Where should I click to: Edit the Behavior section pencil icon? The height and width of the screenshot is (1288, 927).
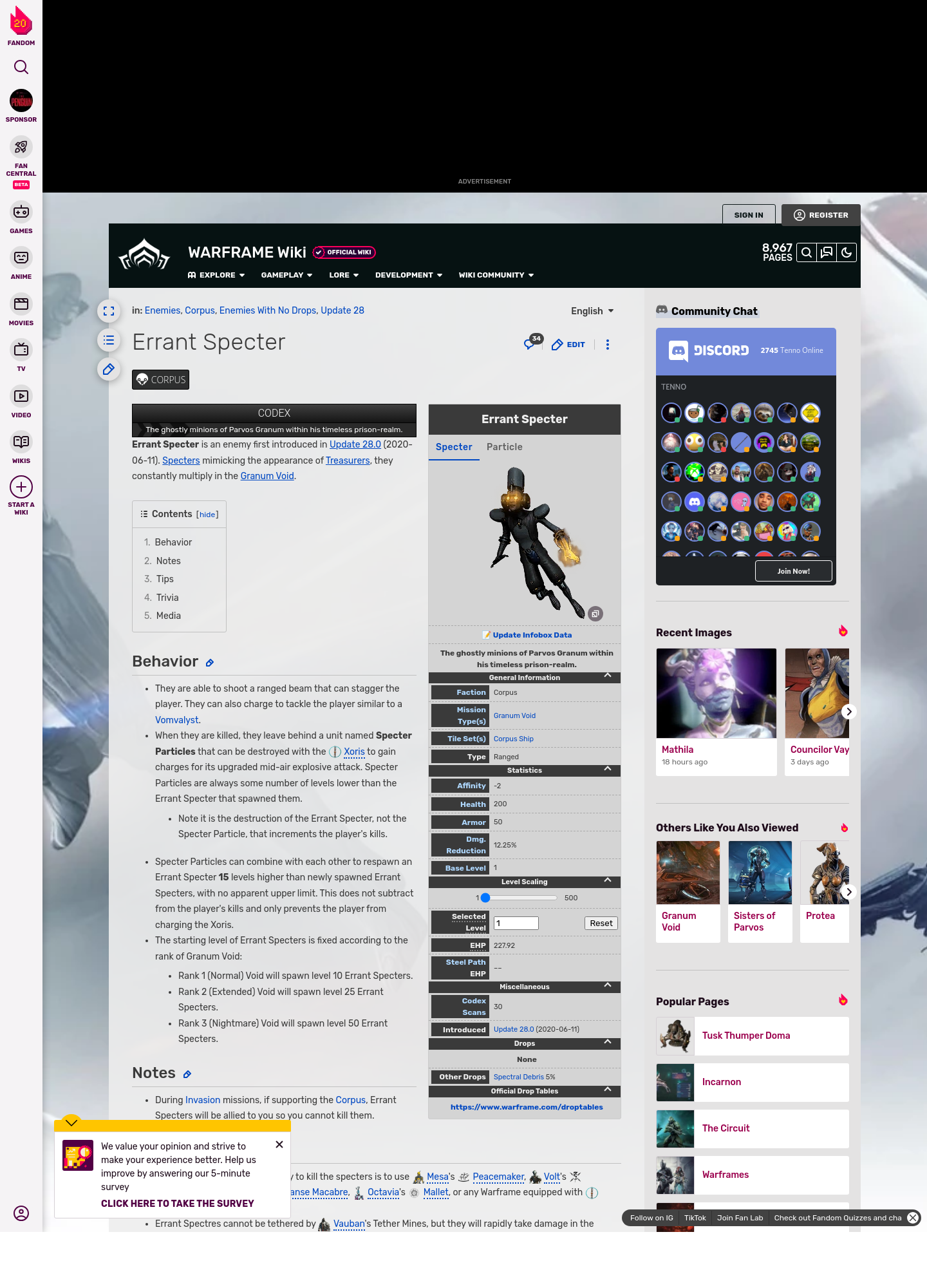click(210, 663)
